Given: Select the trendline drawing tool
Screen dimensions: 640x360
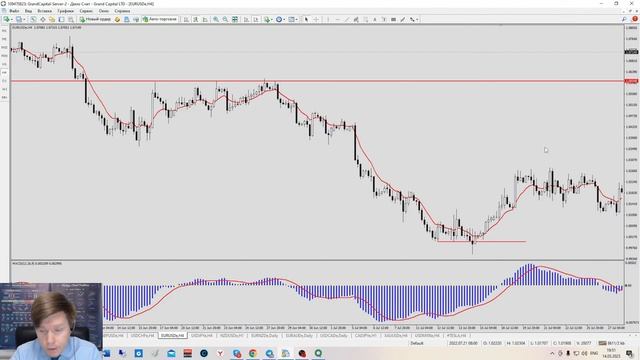Looking at the screenshot, I should 347,19.
